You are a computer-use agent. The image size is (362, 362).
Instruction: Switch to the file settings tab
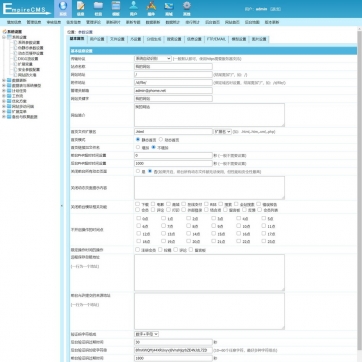coord(117,39)
